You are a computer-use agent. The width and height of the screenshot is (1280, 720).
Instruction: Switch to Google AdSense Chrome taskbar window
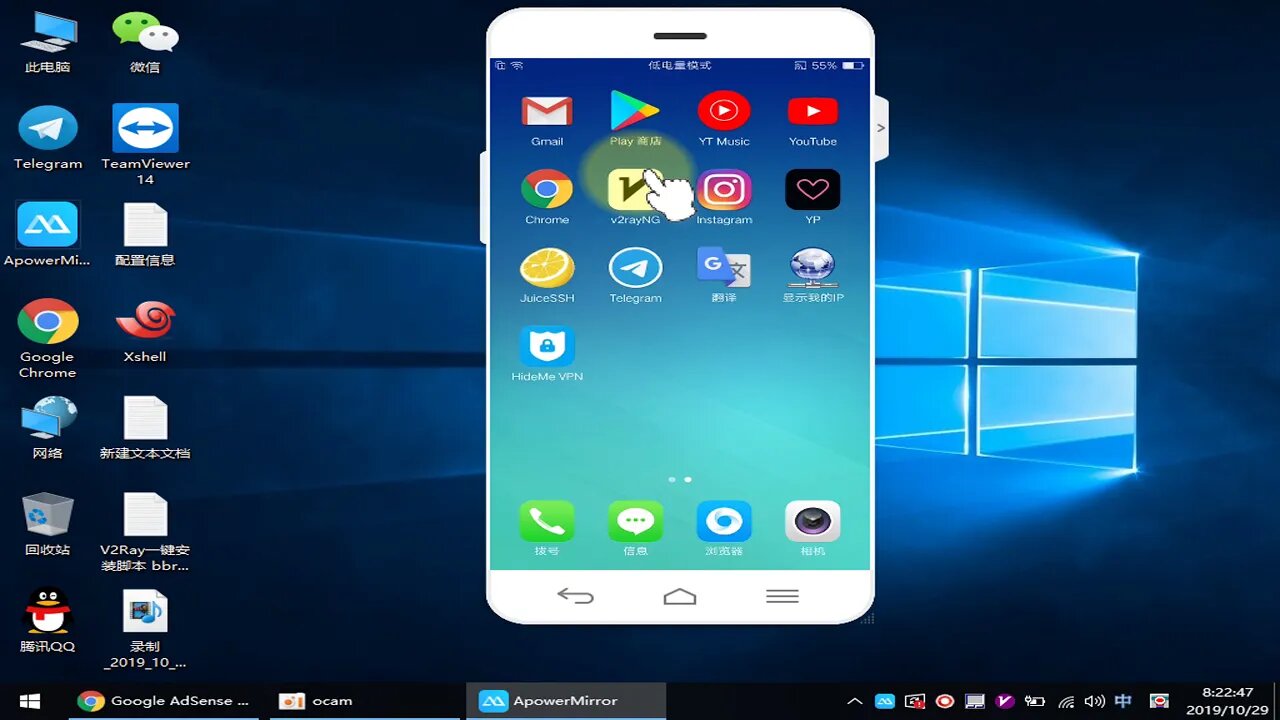click(x=163, y=701)
